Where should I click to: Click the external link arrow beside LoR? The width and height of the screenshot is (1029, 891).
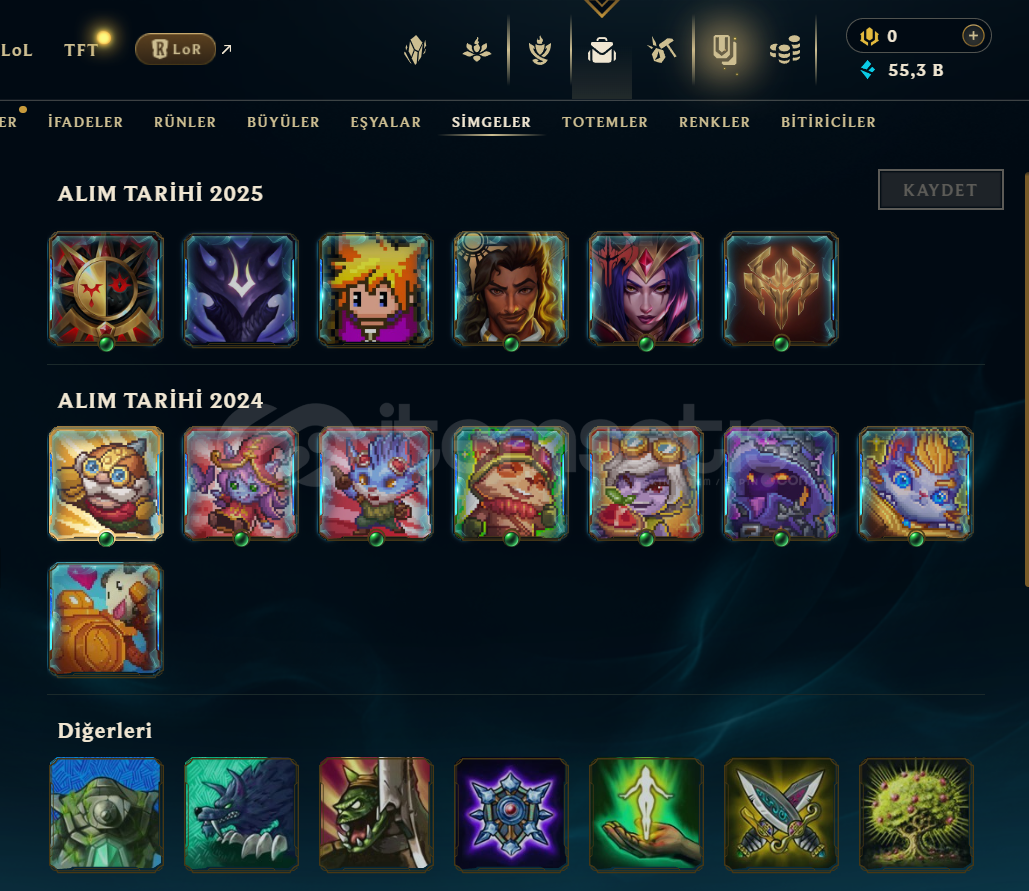coord(226,49)
